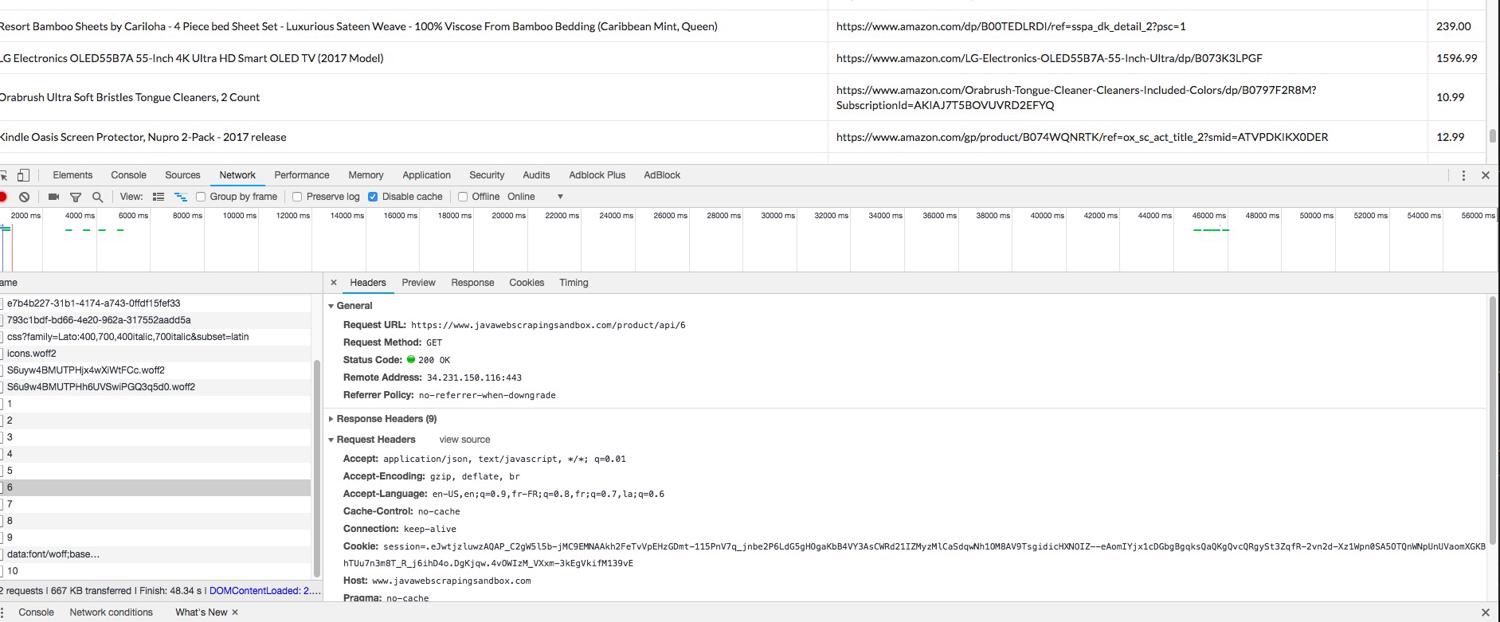Select the What's New drawer tab
The width and height of the screenshot is (1500, 622).
(201, 612)
